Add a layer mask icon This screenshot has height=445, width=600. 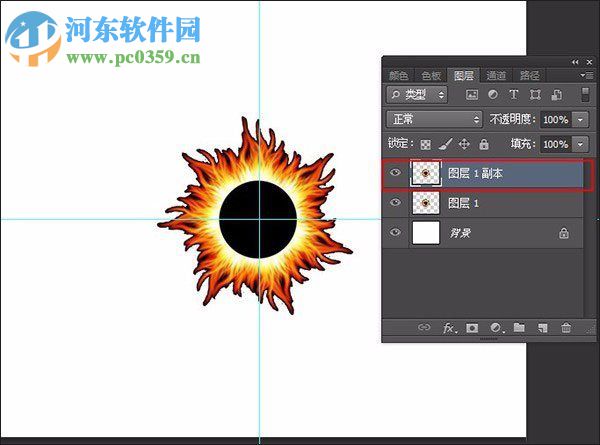[x=472, y=328]
